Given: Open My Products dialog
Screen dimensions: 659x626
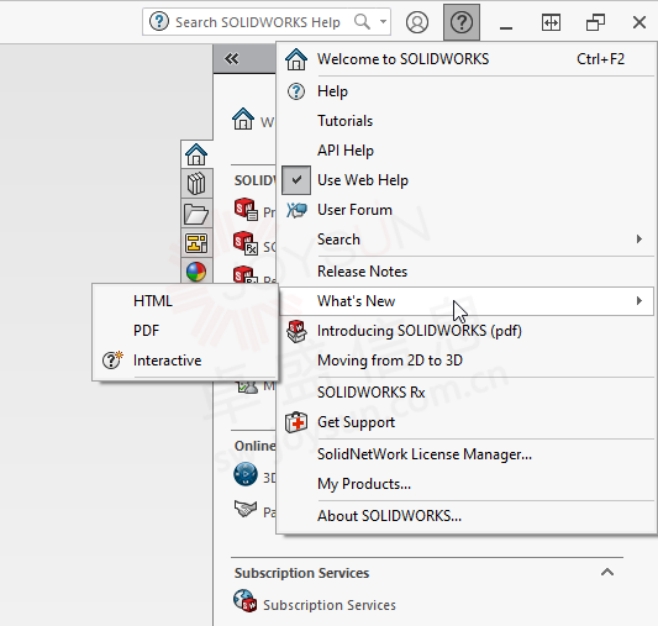Looking at the screenshot, I should click(467, 484).
